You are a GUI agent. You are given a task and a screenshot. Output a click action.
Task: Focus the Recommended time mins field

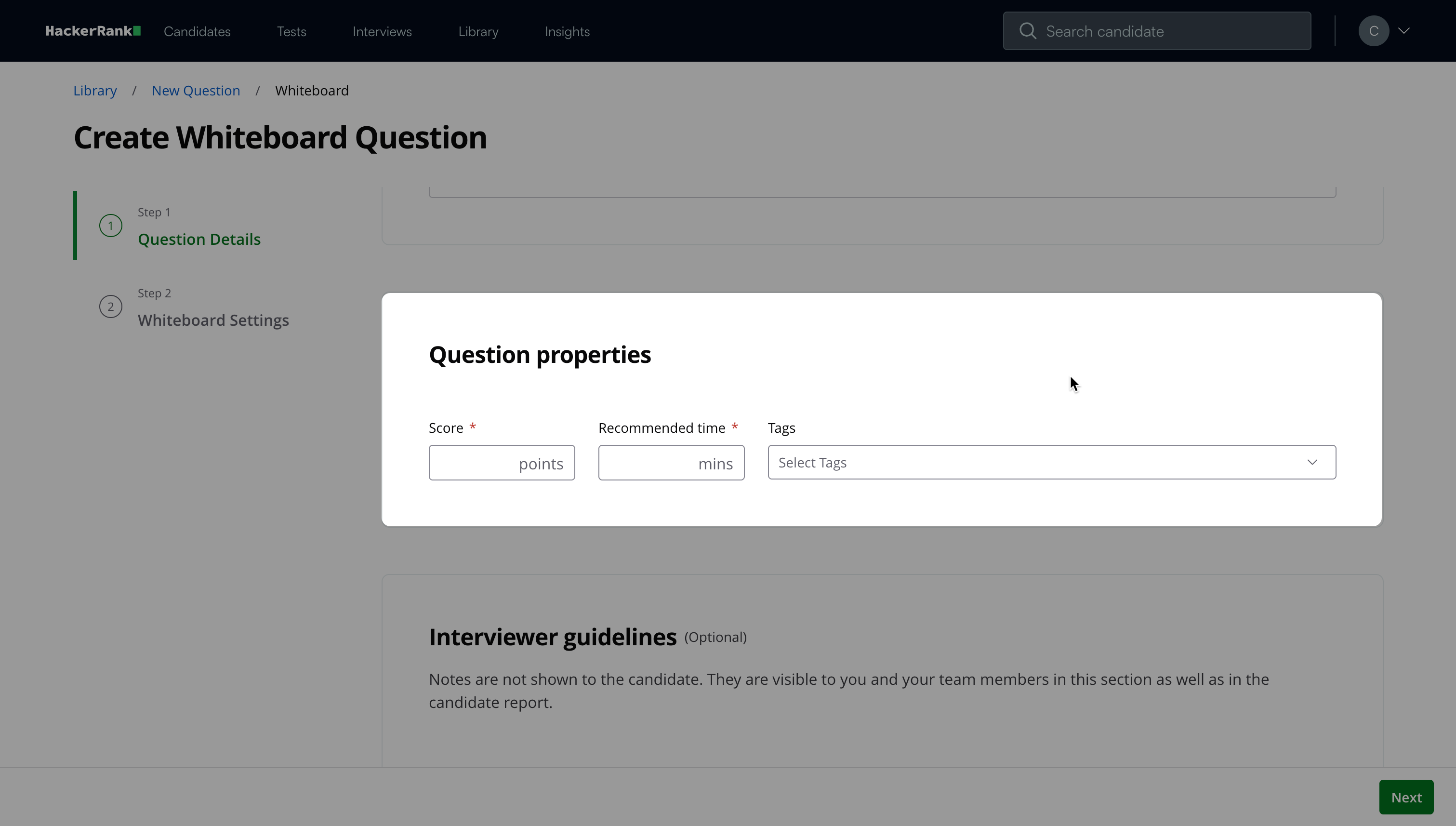[647, 463]
